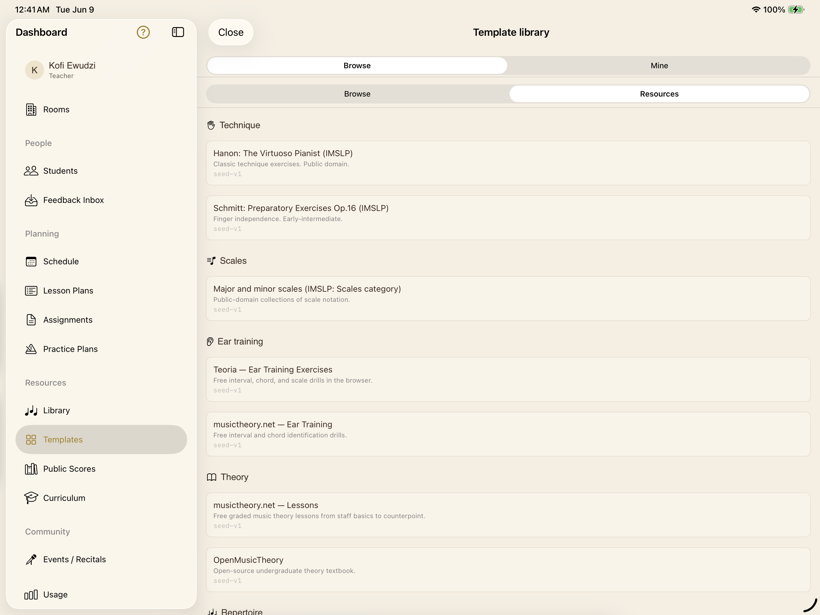This screenshot has height=615, width=820.
Task: Open musictheory.net — Ear Training card
Action: pos(508,434)
